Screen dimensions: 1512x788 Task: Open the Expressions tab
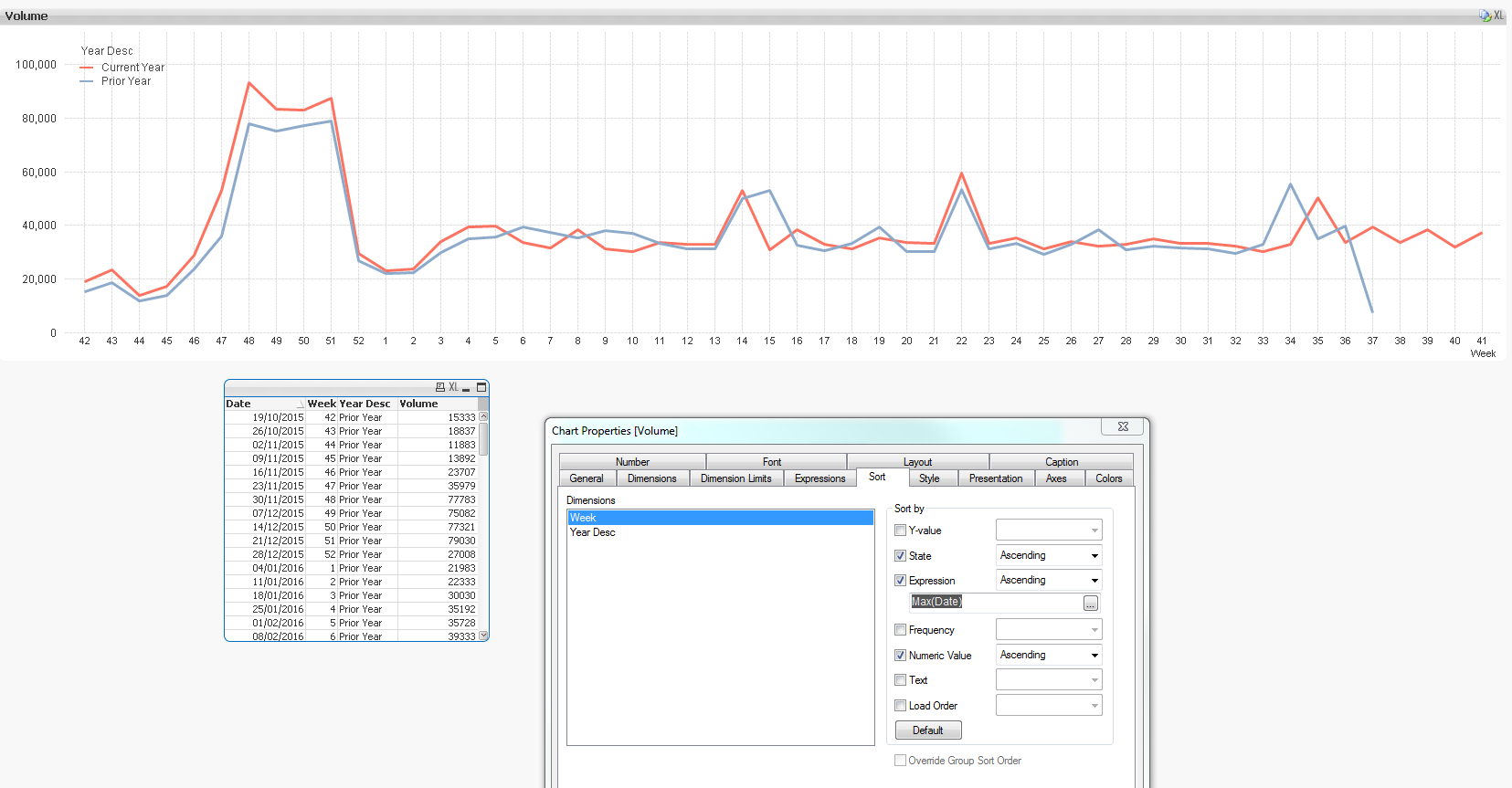pyautogui.click(x=820, y=478)
